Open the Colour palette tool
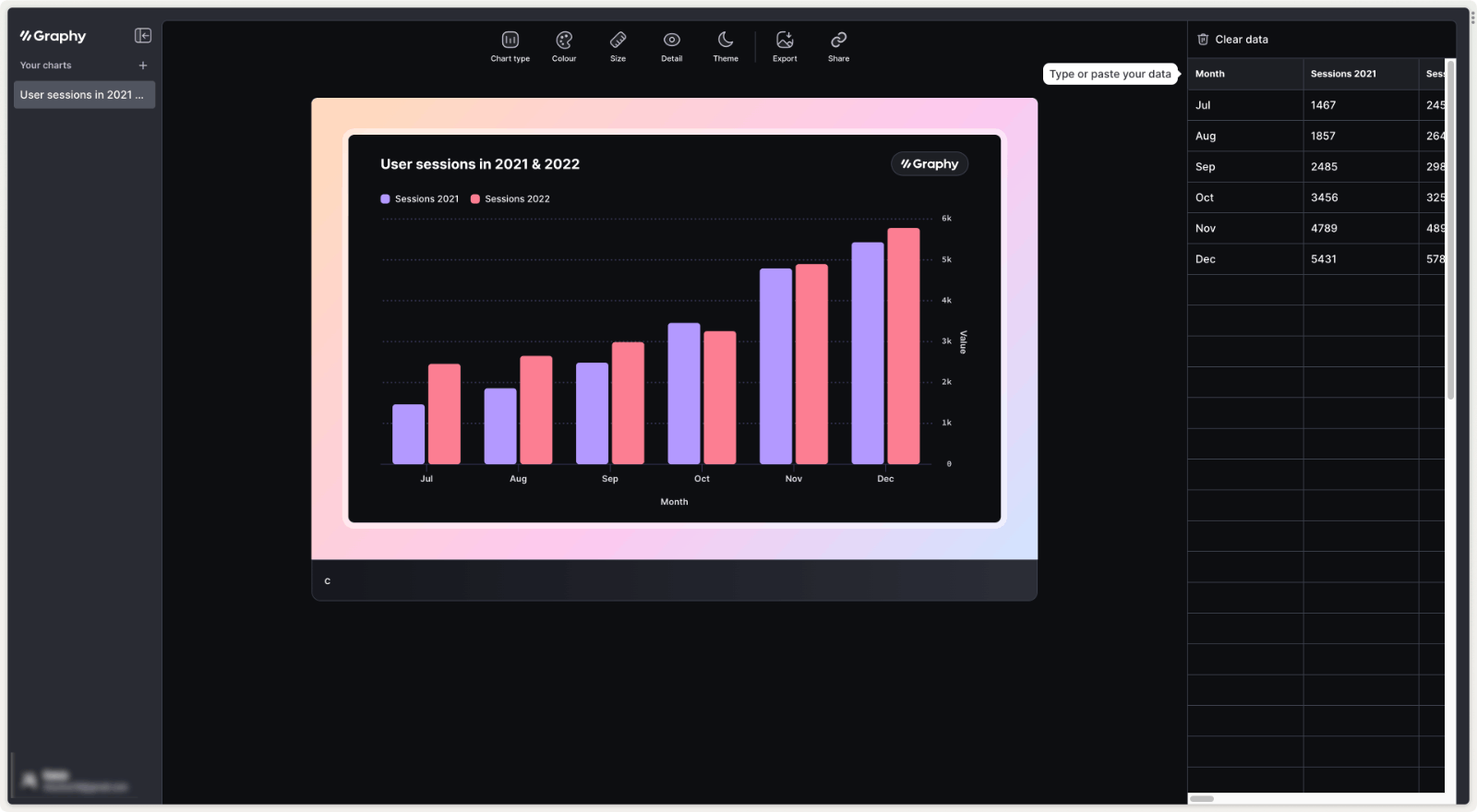Screen dimensions: 1477x812 [x=564, y=46]
